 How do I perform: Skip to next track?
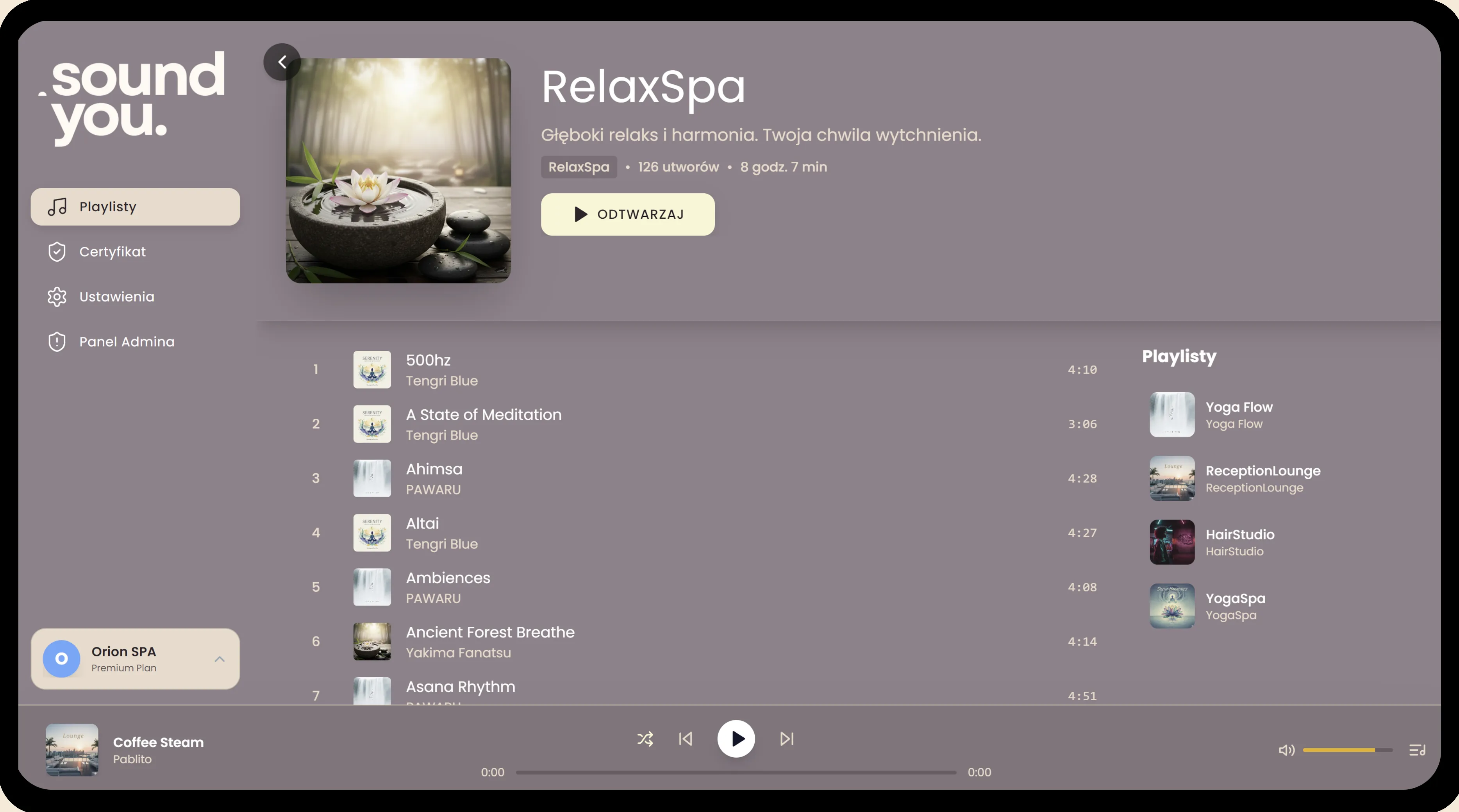pyautogui.click(x=787, y=739)
